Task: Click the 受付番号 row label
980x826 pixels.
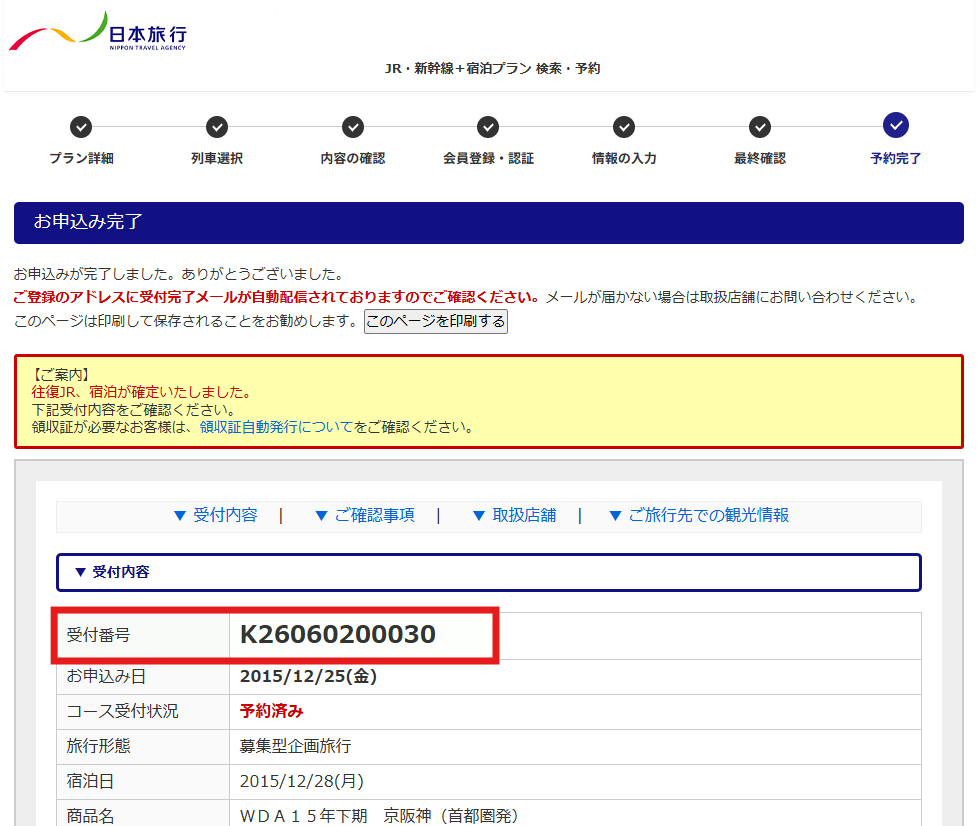Action: tap(98, 635)
